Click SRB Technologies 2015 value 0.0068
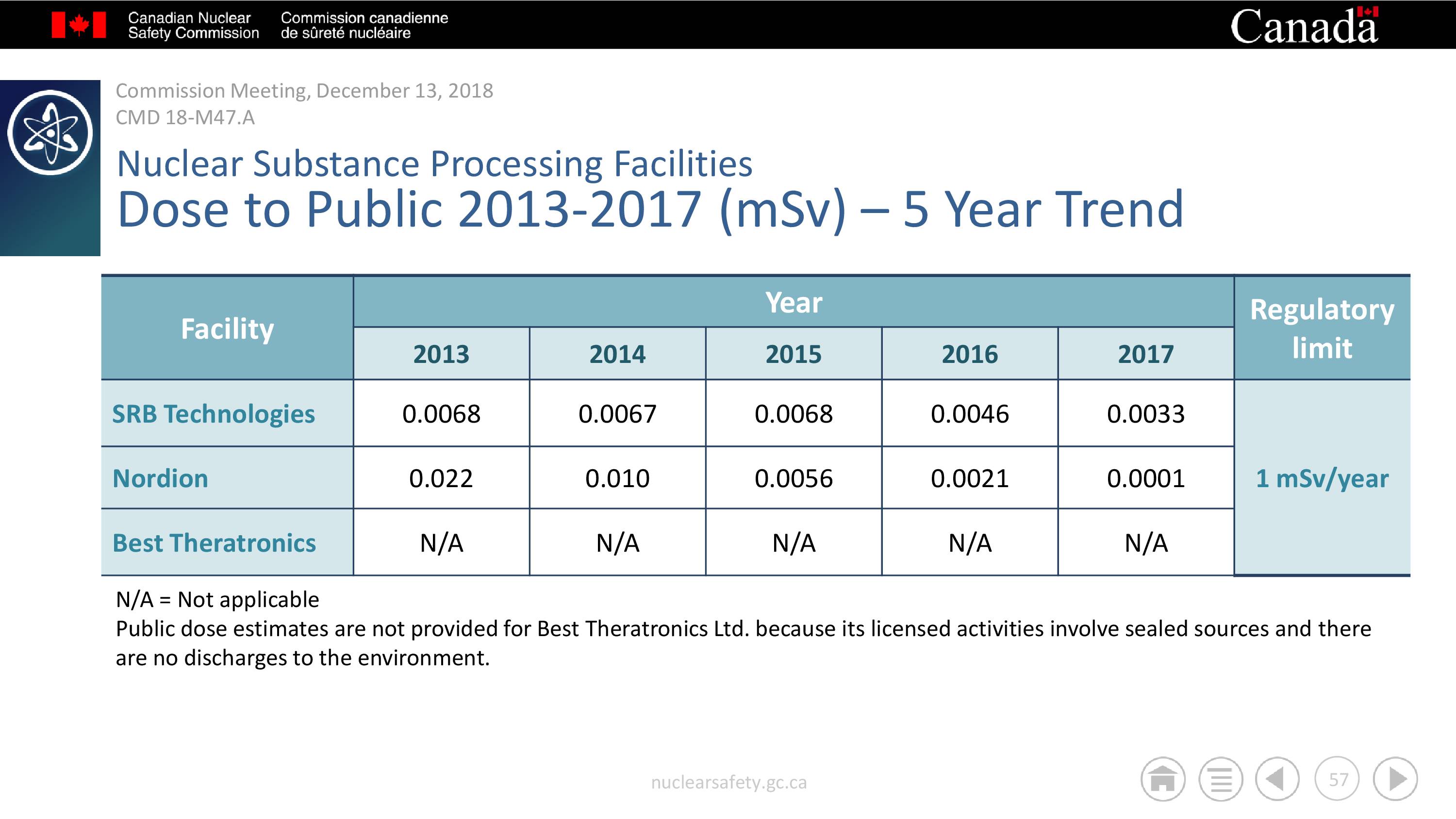The width and height of the screenshot is (1456, 819). pos(794,414)
